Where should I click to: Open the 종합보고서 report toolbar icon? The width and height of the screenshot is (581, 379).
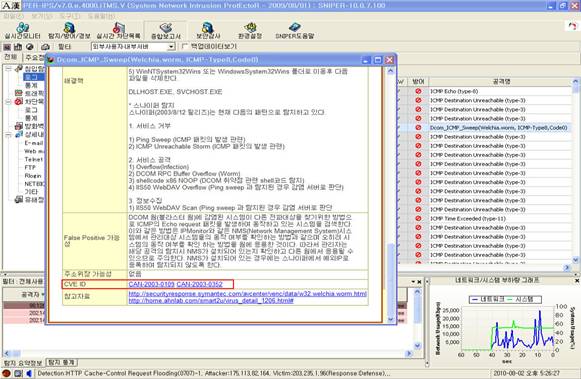click(x=166, y=30)
